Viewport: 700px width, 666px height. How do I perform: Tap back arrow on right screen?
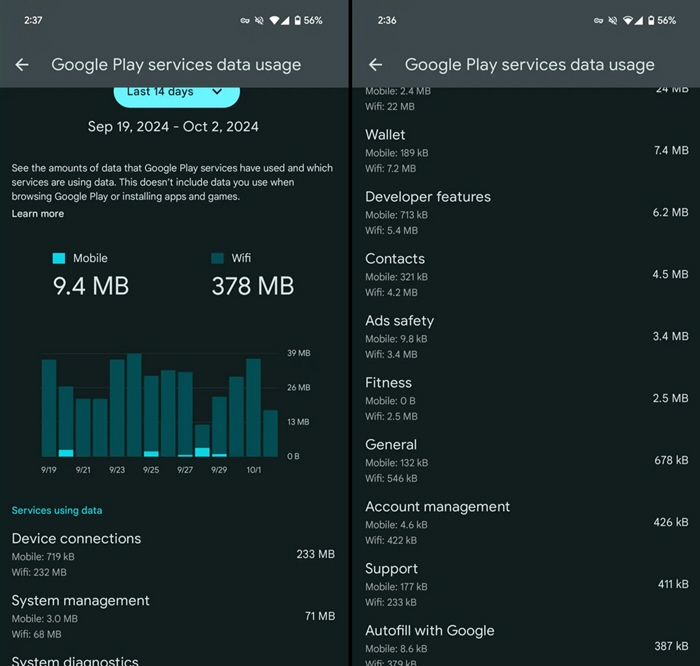[x=375, y=65]
